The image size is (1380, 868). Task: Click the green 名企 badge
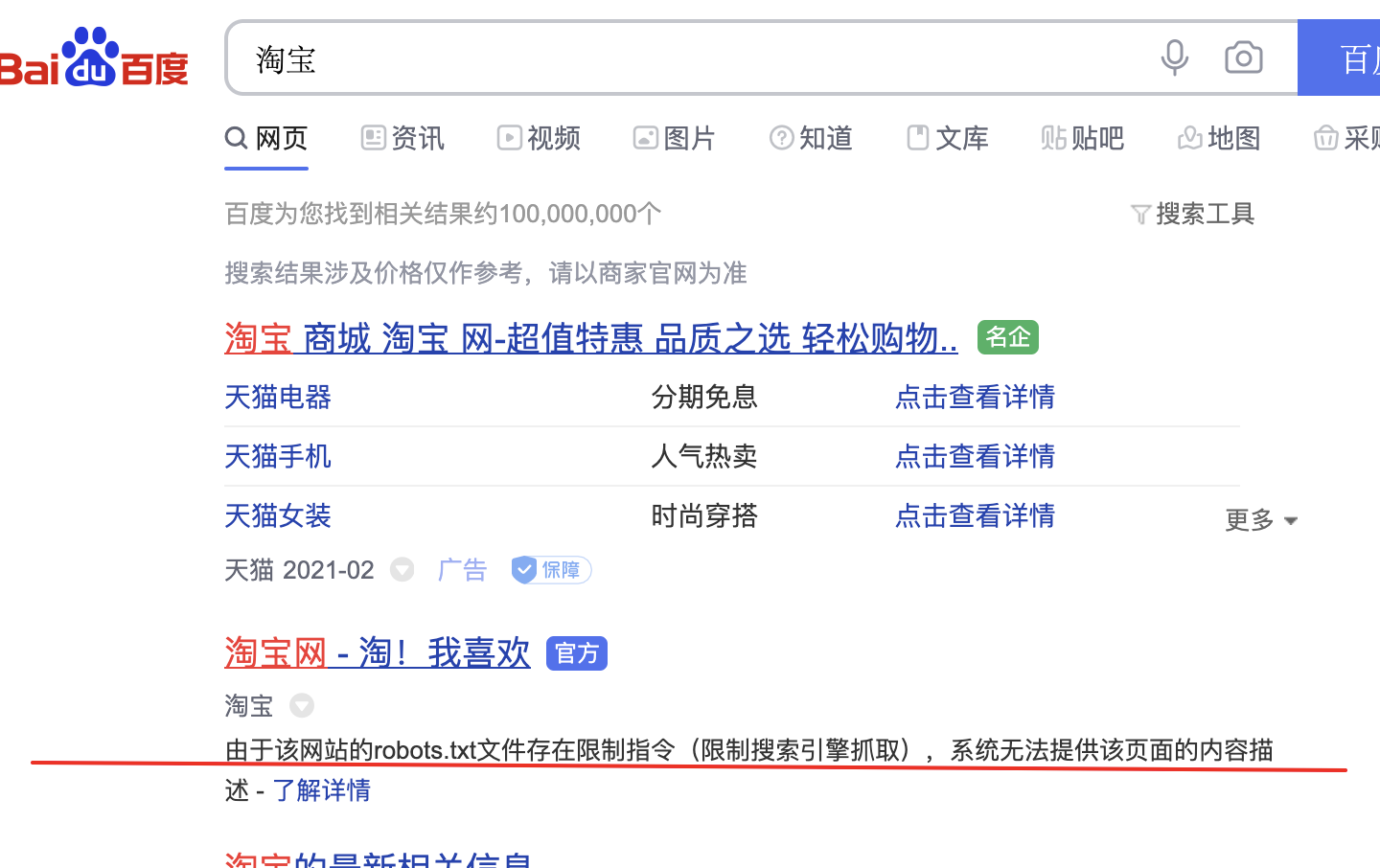[x=1008, y=337]
